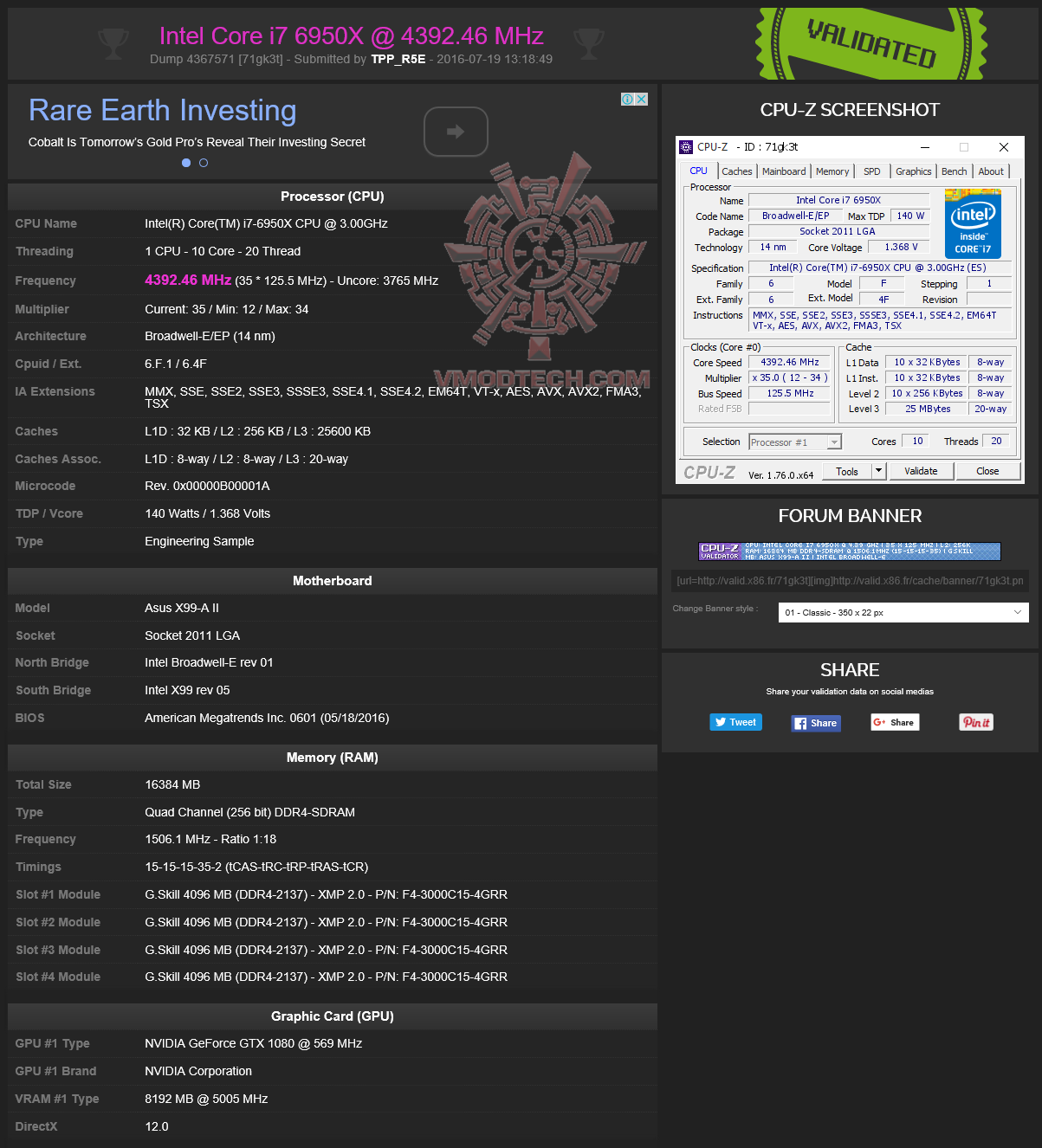Open the Processor #1 selection dropdown
This screenshot has width=1042, height=1148.
click(x=795, y=442)
